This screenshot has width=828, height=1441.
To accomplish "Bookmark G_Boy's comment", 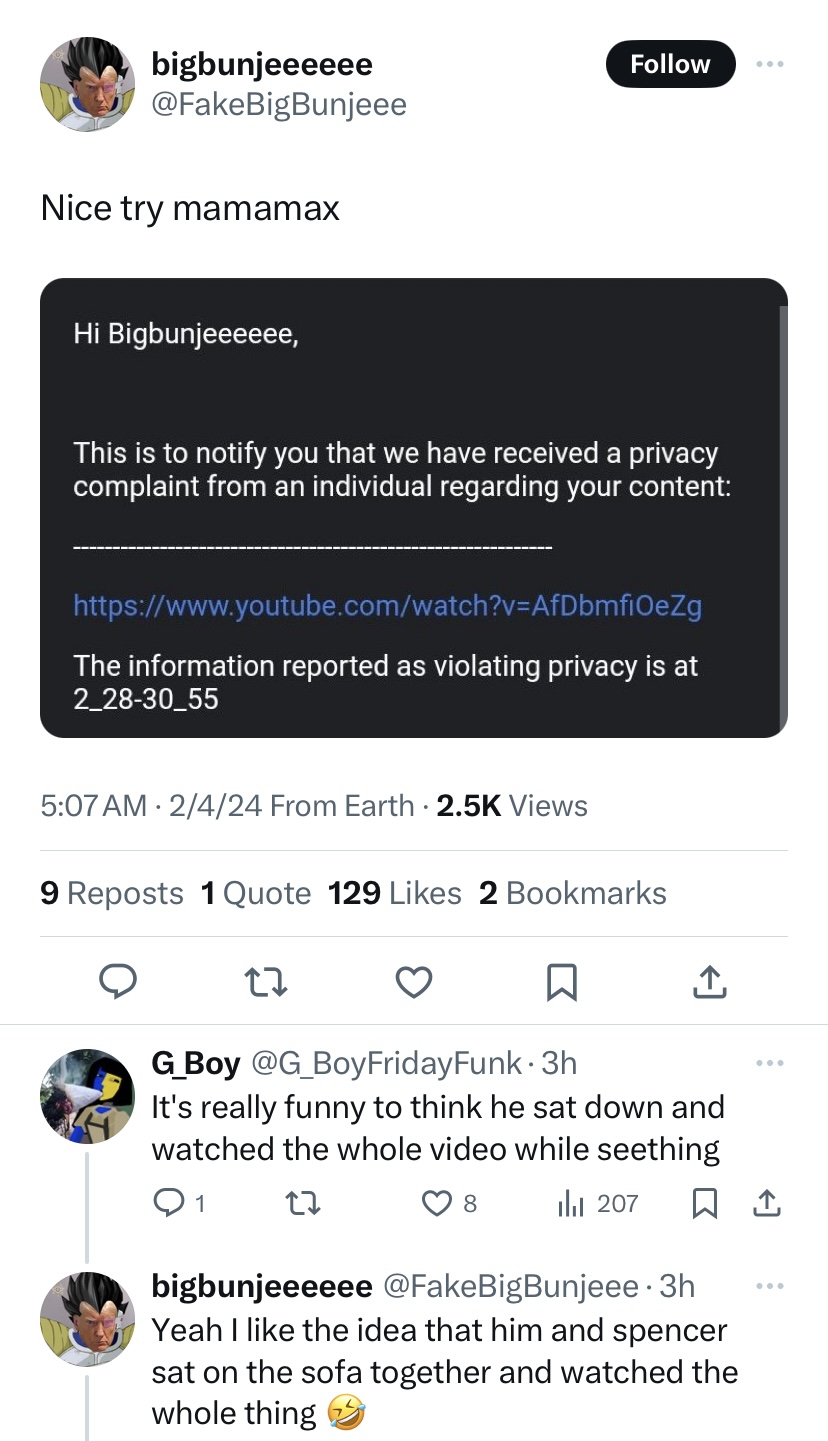I will coord(705,1203).
